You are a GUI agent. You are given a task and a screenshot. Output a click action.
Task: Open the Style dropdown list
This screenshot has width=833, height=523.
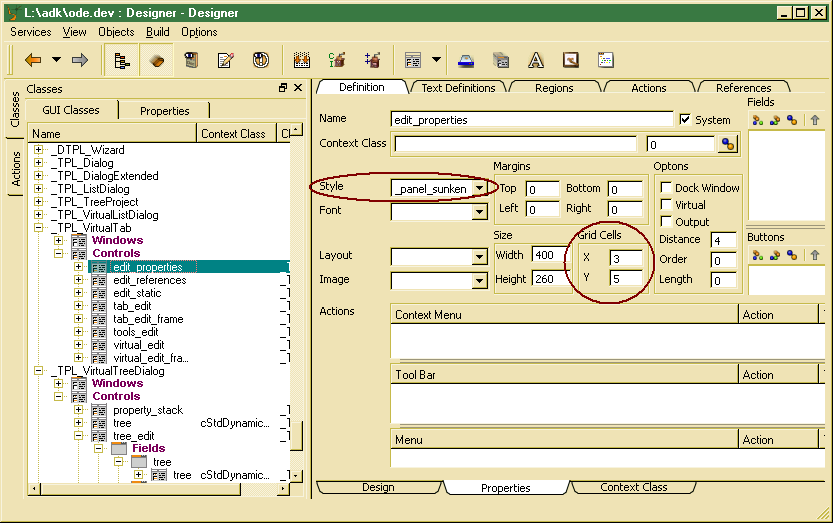click(480, 187)
